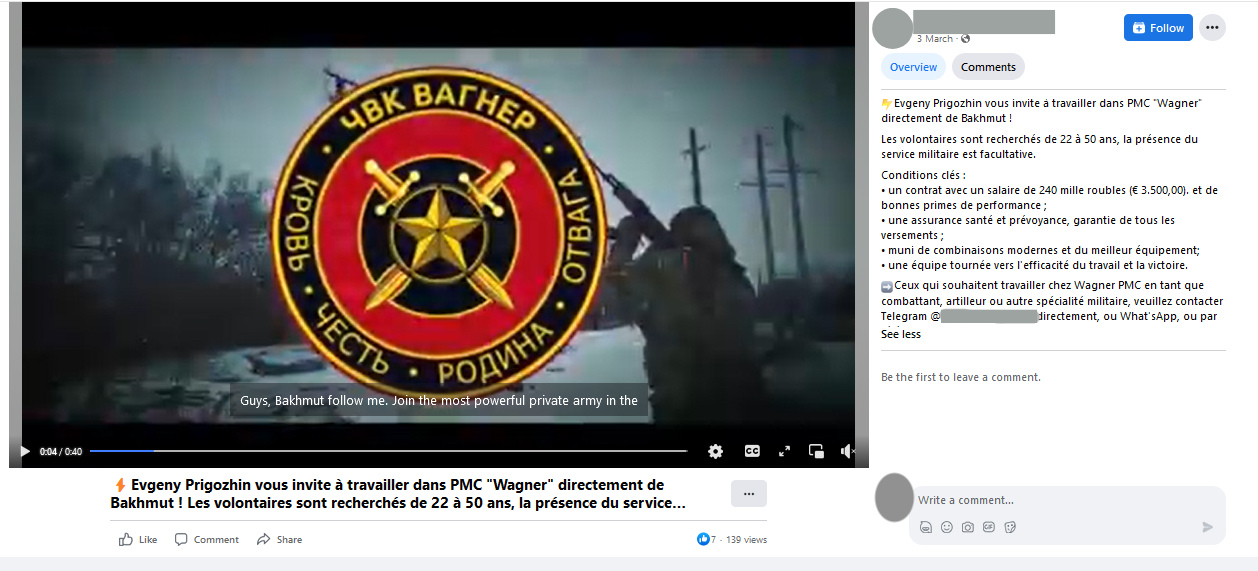Collapse description with See less
Screen dimensions: 1258x571
900,334
